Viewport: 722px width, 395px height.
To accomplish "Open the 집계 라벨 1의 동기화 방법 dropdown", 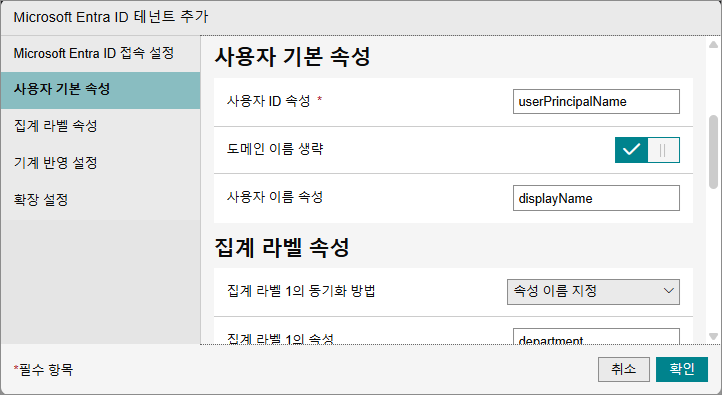I will [593, 291].
